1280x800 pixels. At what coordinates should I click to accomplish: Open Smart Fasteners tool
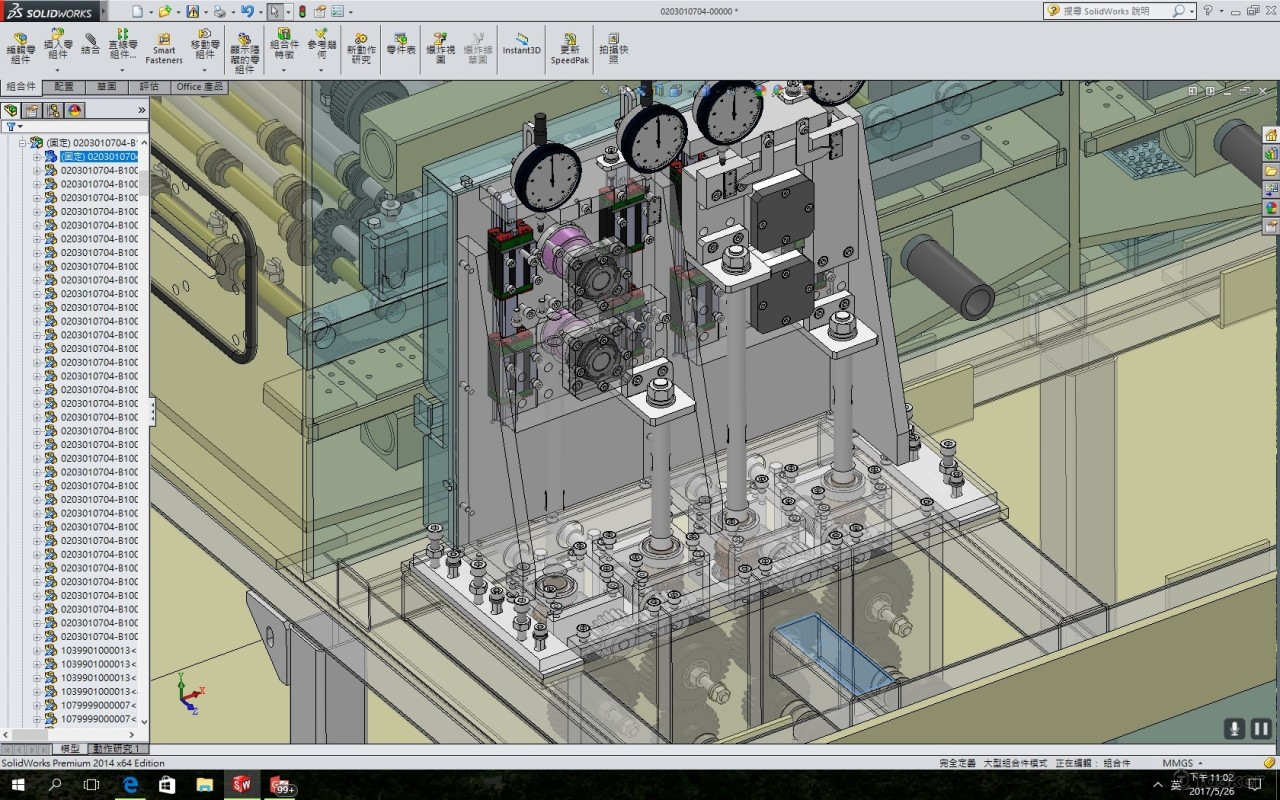click(x=164, y=48)
